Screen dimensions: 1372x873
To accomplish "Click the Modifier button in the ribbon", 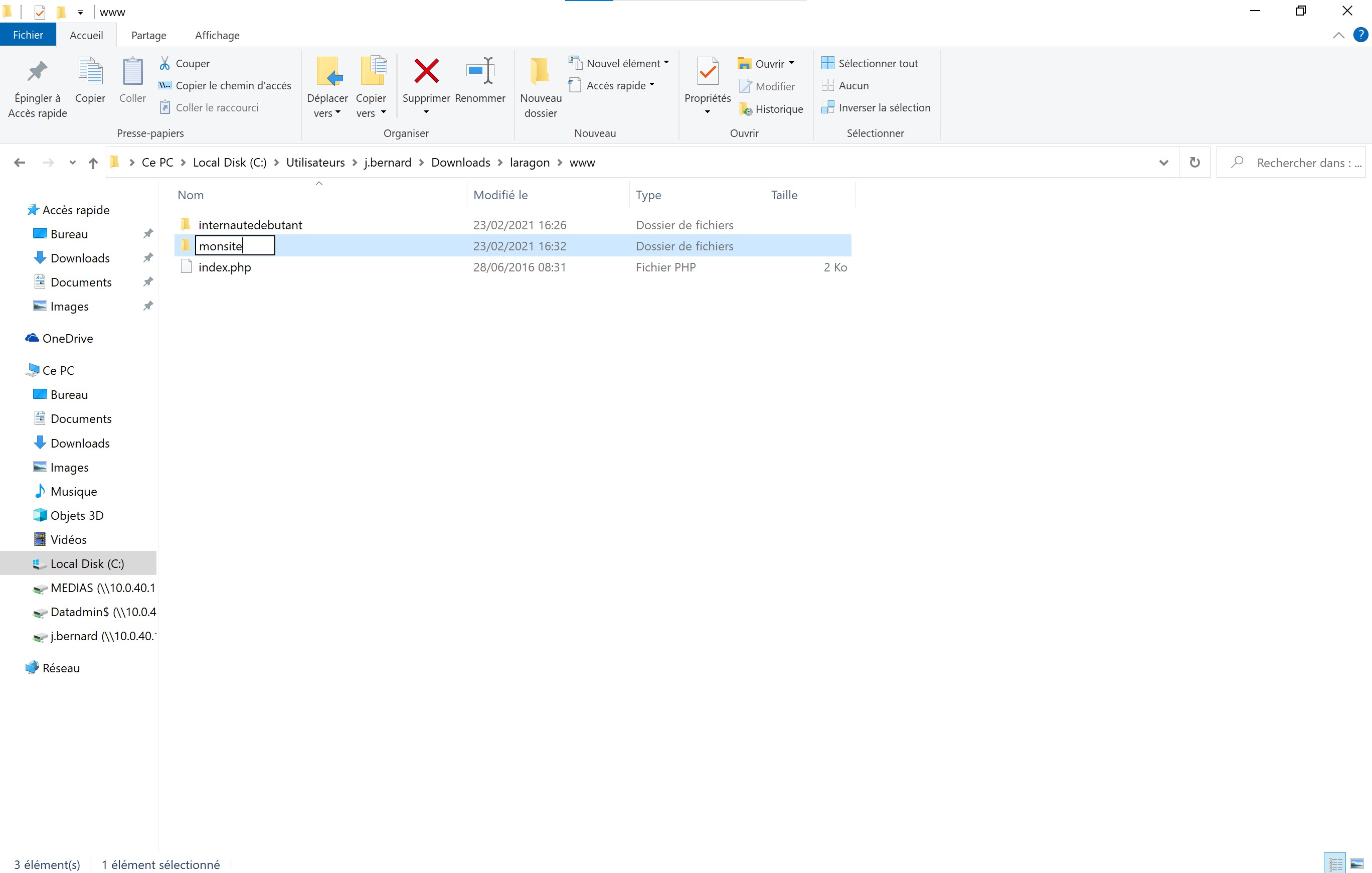I will (767, 86).
